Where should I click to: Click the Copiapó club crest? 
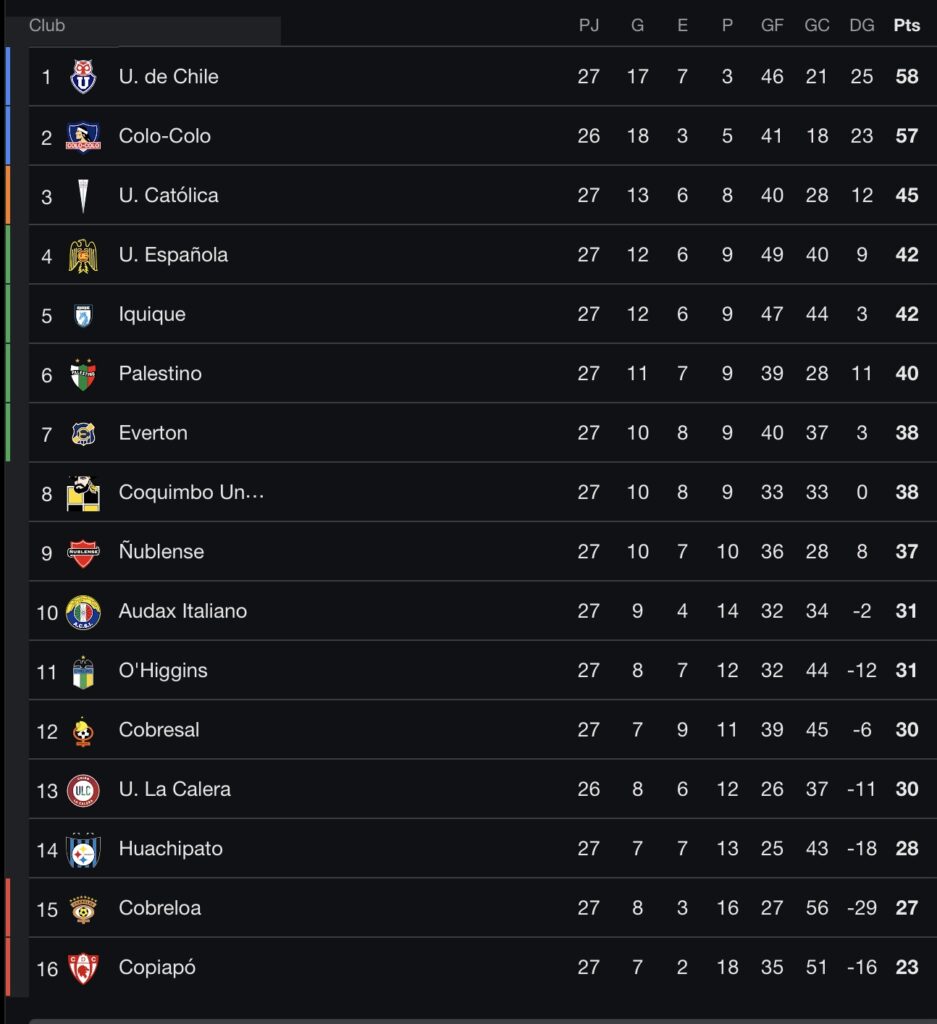click(x=83, y=968)
